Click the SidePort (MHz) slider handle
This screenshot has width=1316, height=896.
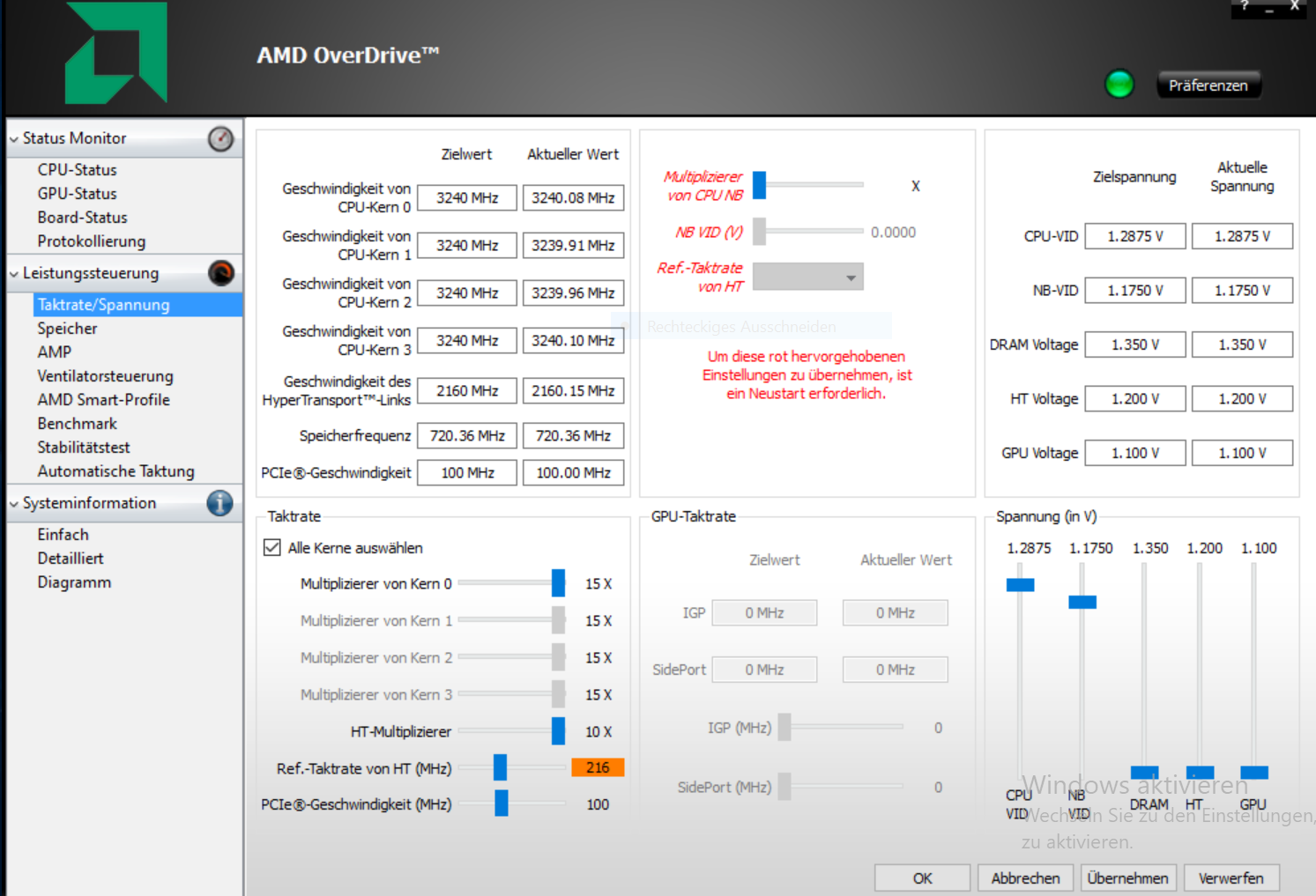coord(784,786)
